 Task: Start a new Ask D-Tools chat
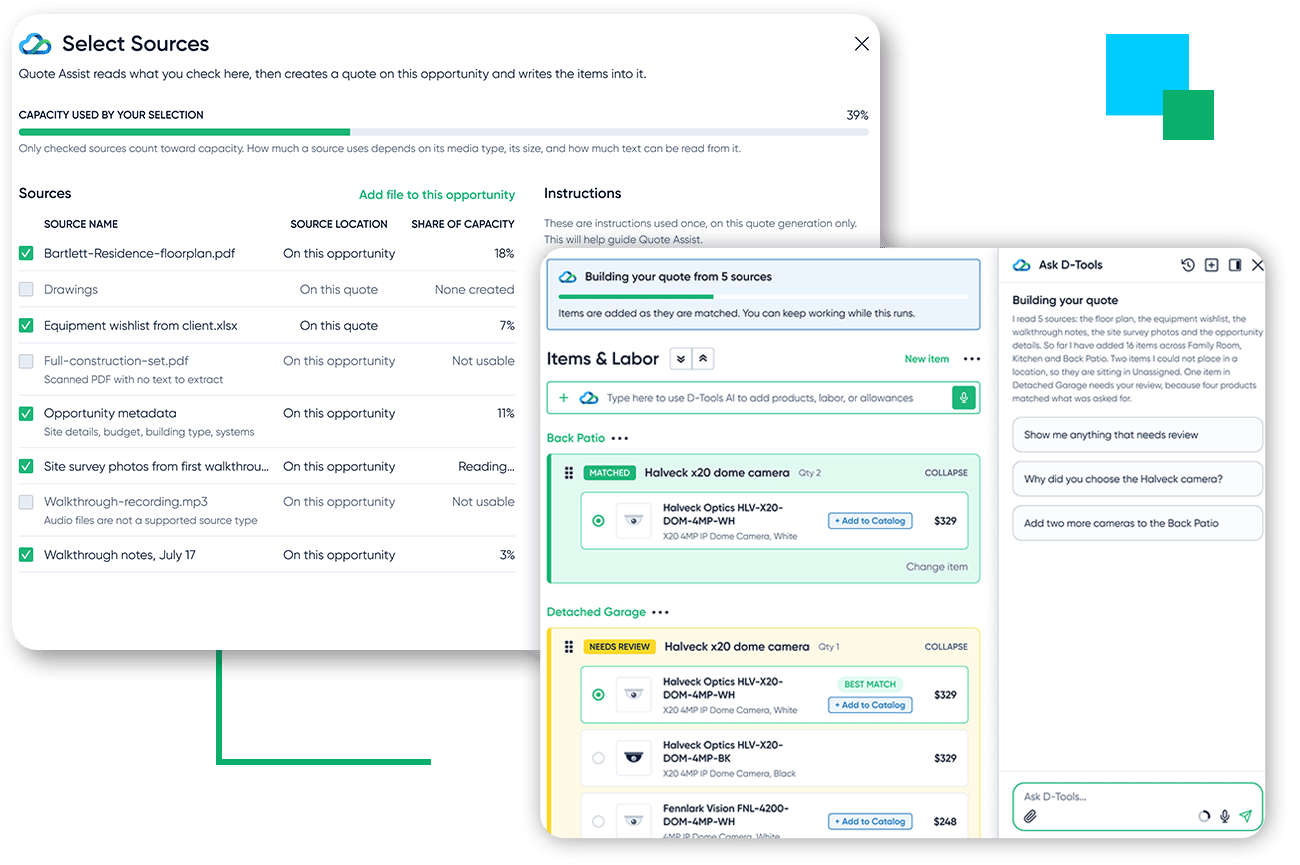point(1212,265)
